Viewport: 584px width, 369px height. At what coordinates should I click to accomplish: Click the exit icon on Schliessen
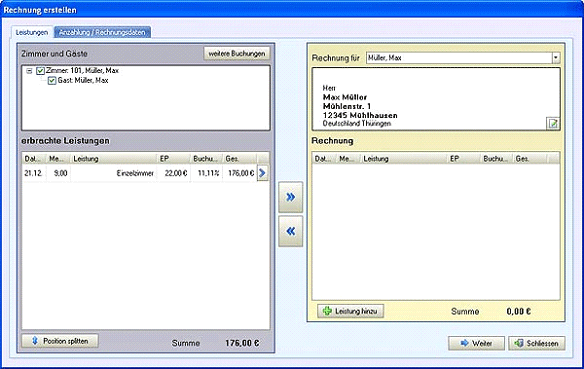tap(519, 343)
